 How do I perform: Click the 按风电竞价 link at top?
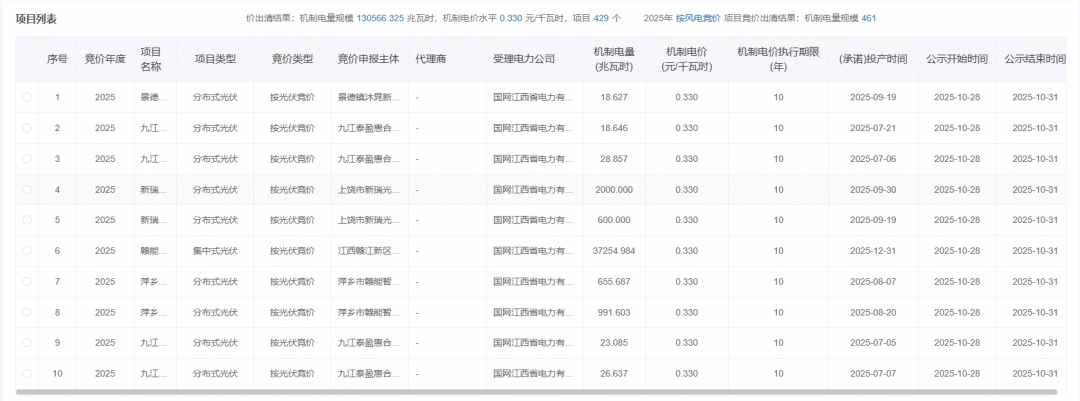point(698,19)
